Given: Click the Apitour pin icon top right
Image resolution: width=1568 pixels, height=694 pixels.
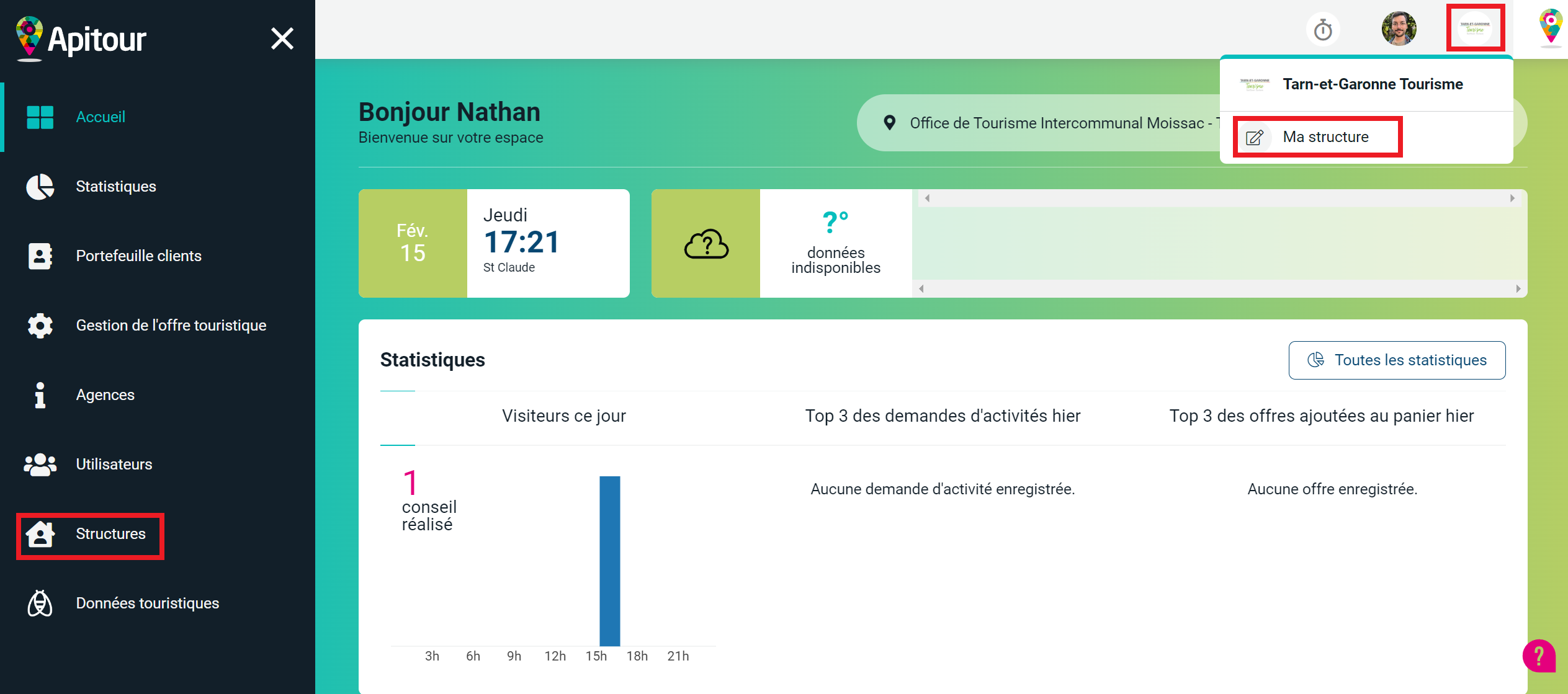Looking at the screenshot, I should (x=1549, y=28).
